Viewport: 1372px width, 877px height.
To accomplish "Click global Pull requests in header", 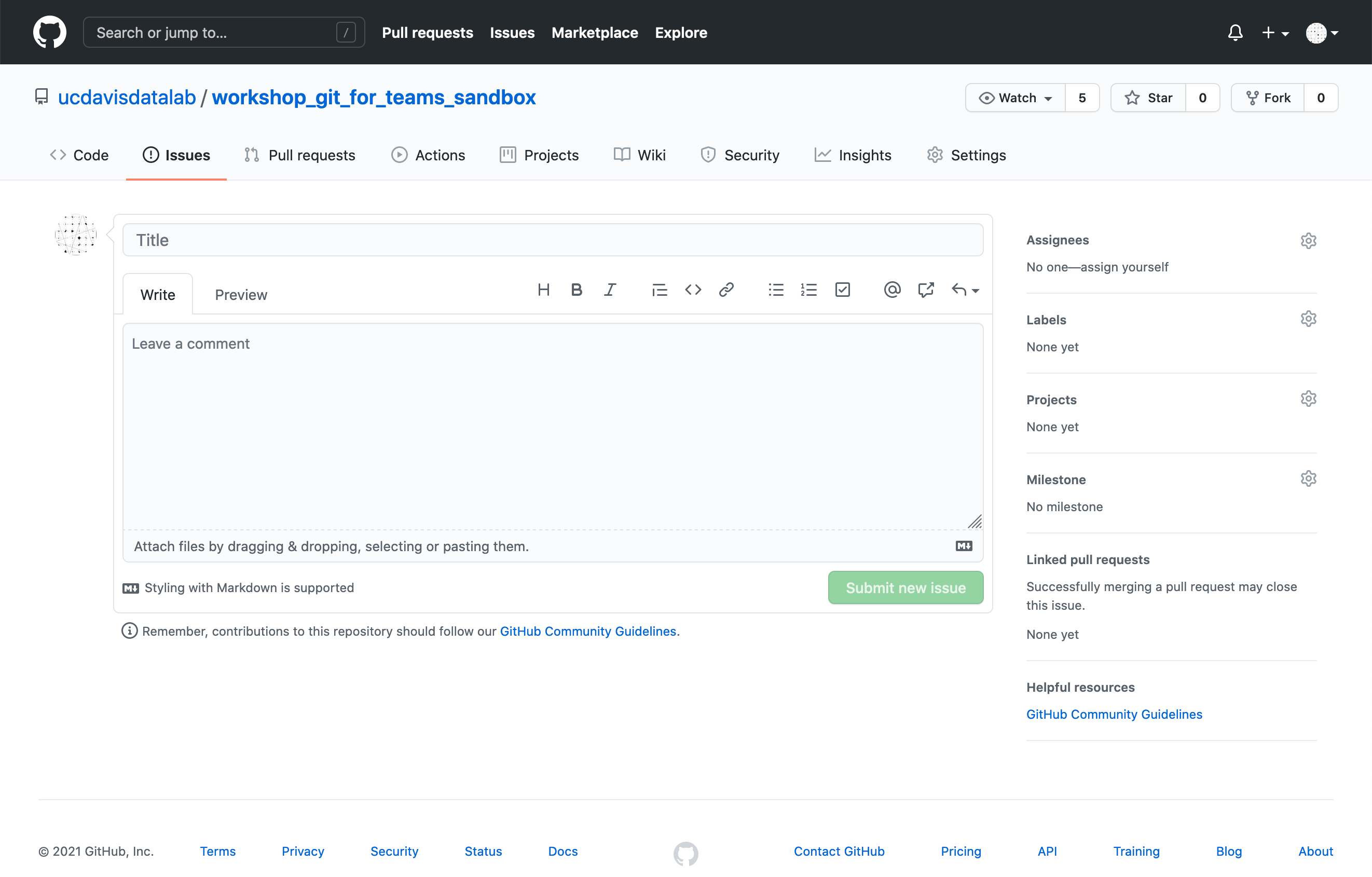I will (428, 33).
